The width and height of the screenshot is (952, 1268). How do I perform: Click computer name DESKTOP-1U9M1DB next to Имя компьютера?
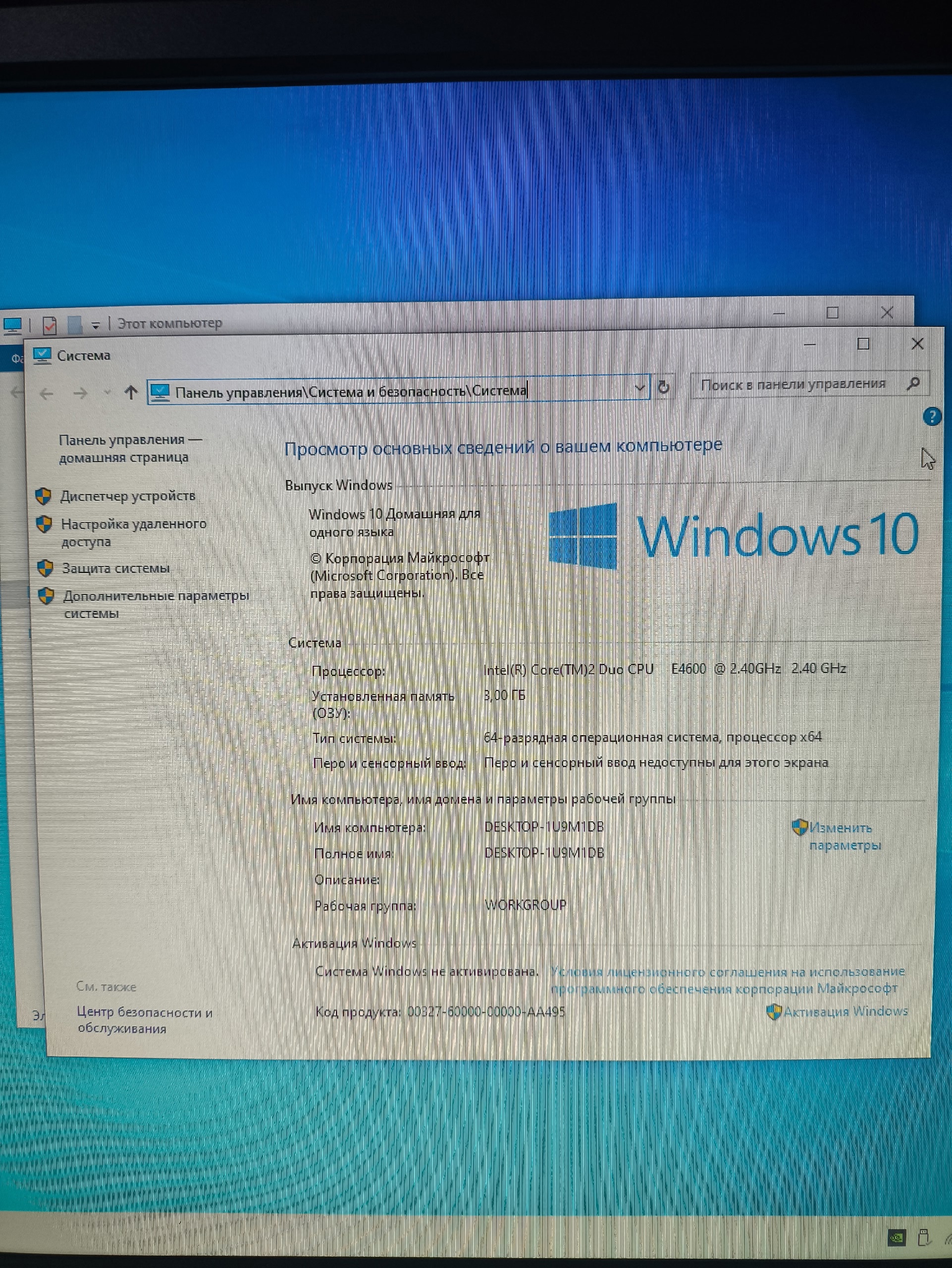(x=544, y=827)
